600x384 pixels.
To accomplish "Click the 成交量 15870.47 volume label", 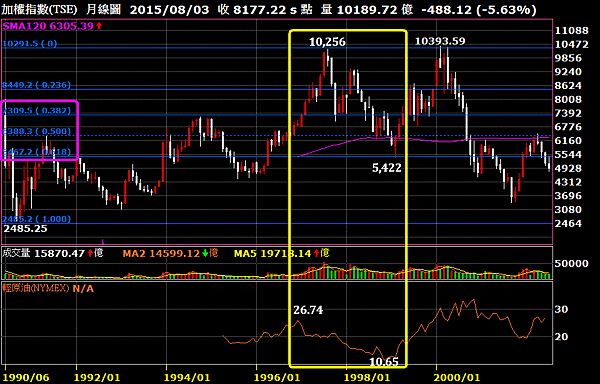I will (44, 253).
